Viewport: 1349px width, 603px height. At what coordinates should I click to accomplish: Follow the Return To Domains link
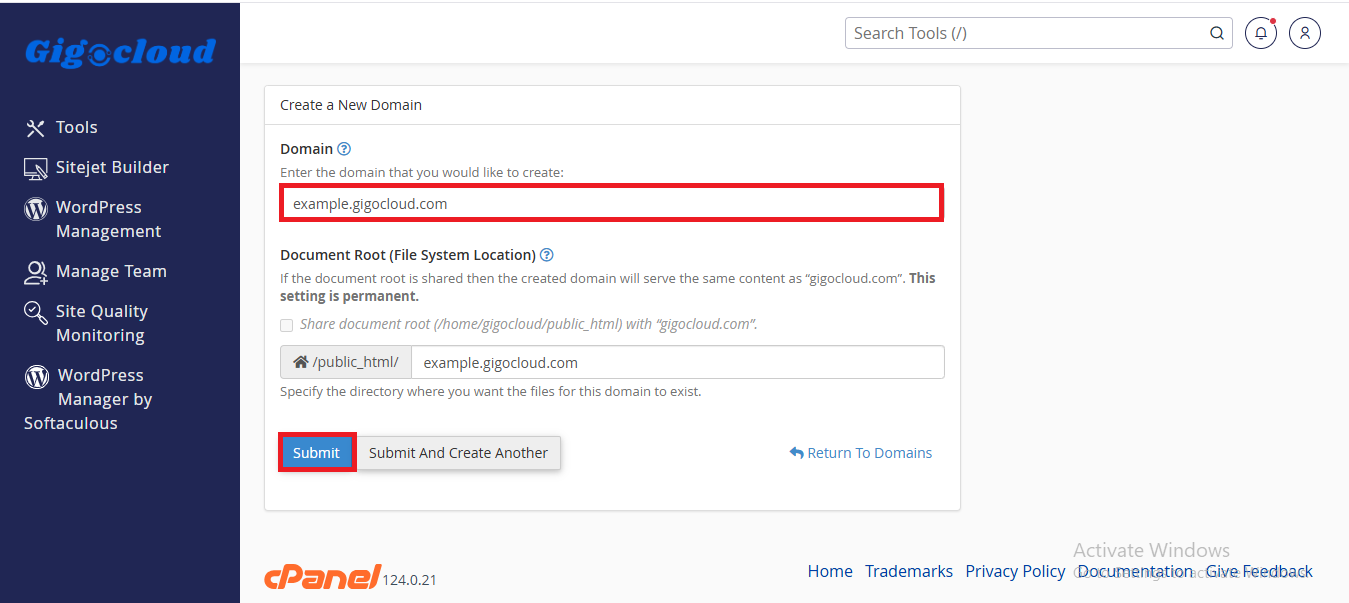861,453
